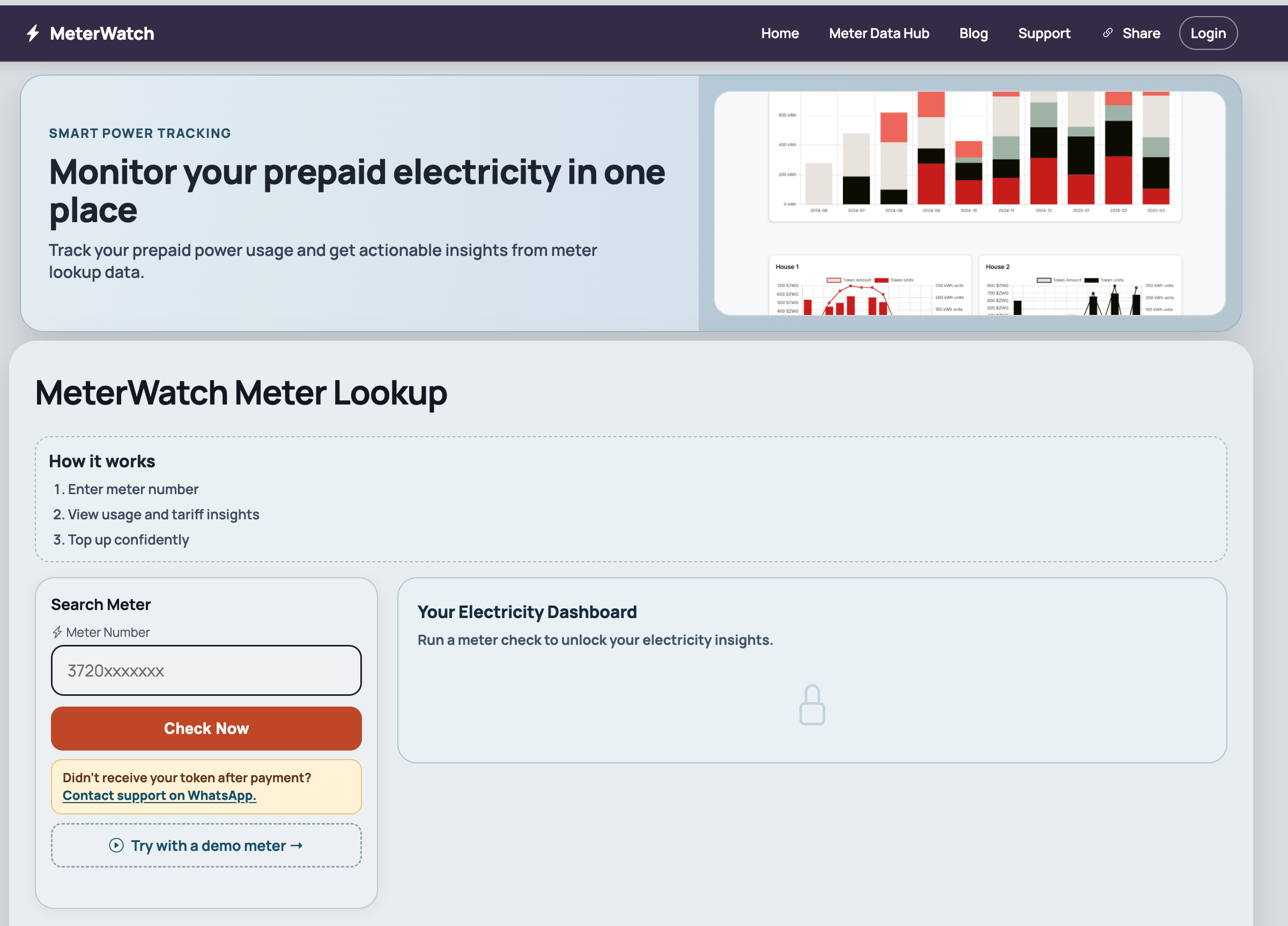Click 'Run a meter check to unlock' text
The height and width of the screenshot is (926, 1288).
point(595,640)
